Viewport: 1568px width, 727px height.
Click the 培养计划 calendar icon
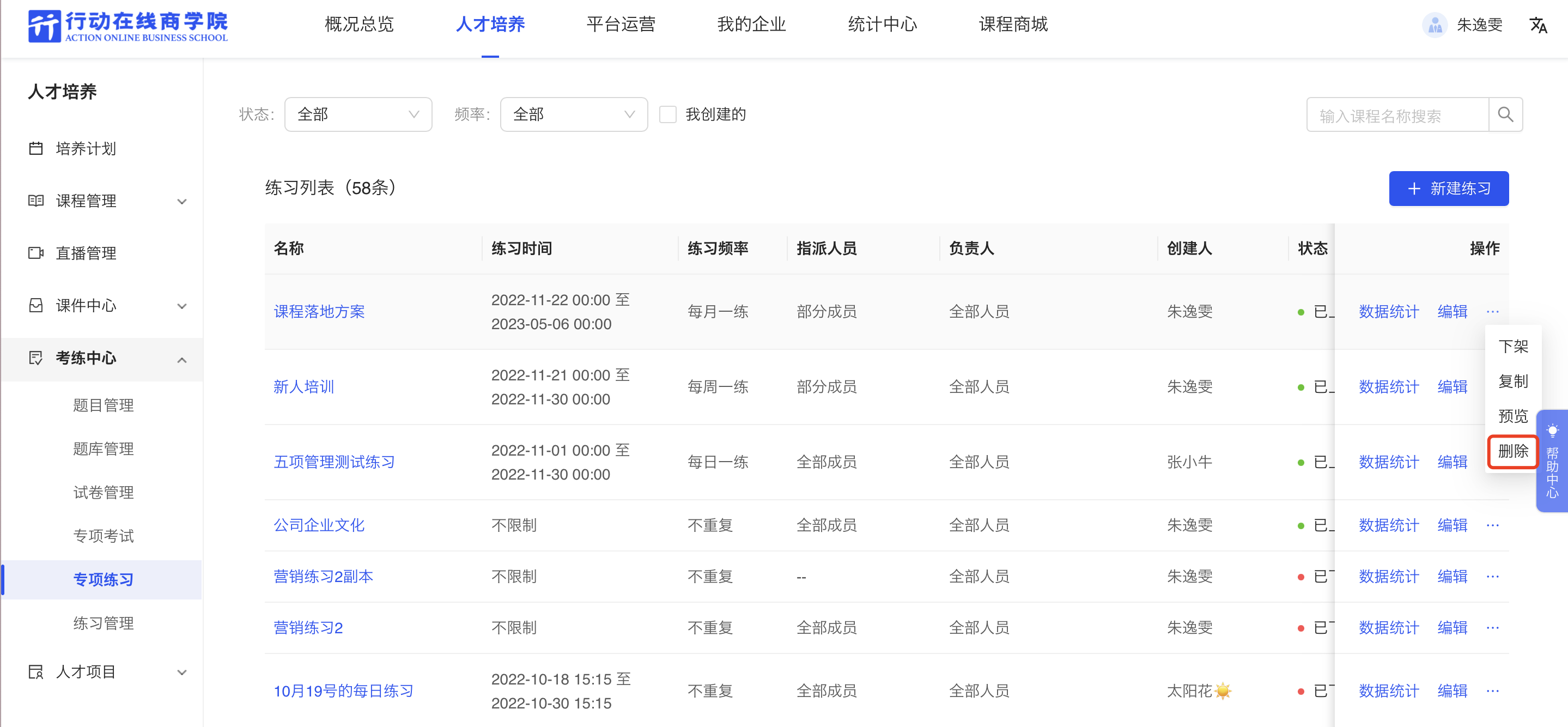(x=36, y=149)
